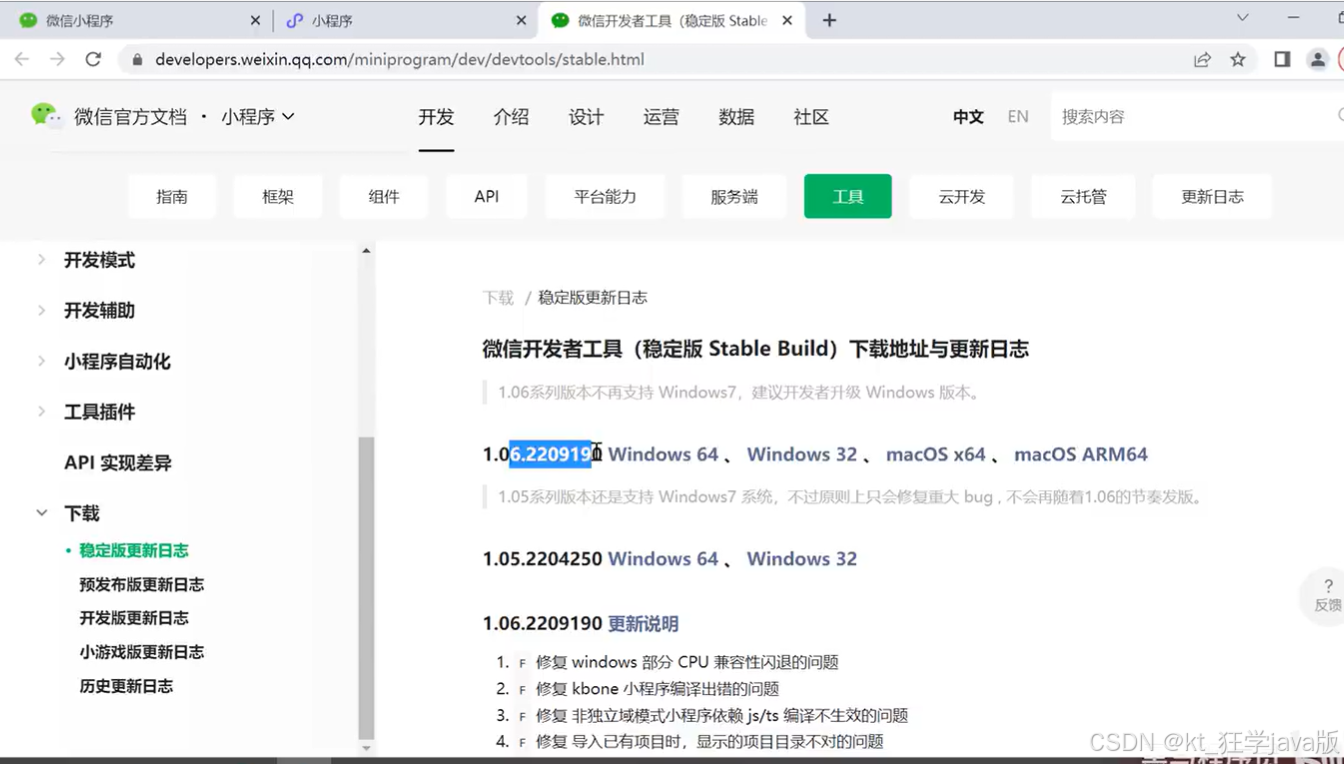Switch language to 中文
This screenshot has height=764, width=1344.
[968, 117]
